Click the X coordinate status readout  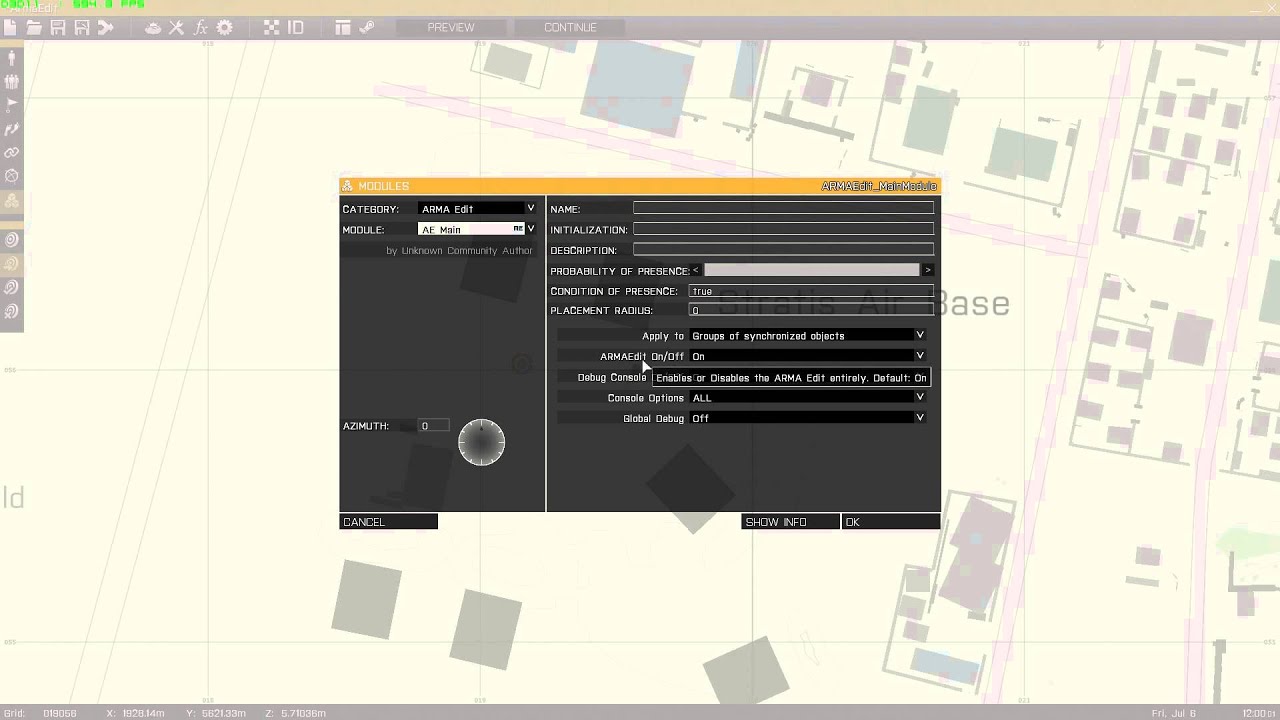[135, 713]
